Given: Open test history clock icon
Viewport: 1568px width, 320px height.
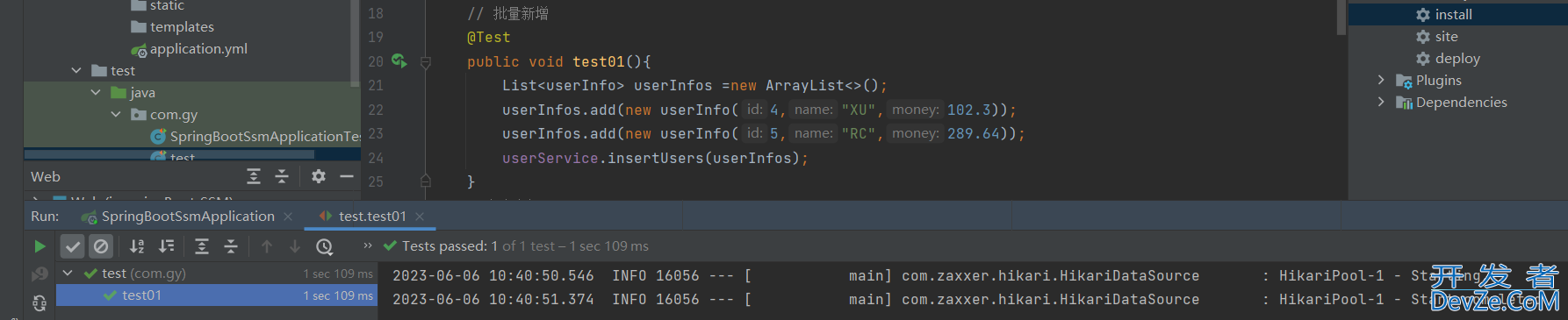Looking at the screenshot, I should click(x=324, y=246).
